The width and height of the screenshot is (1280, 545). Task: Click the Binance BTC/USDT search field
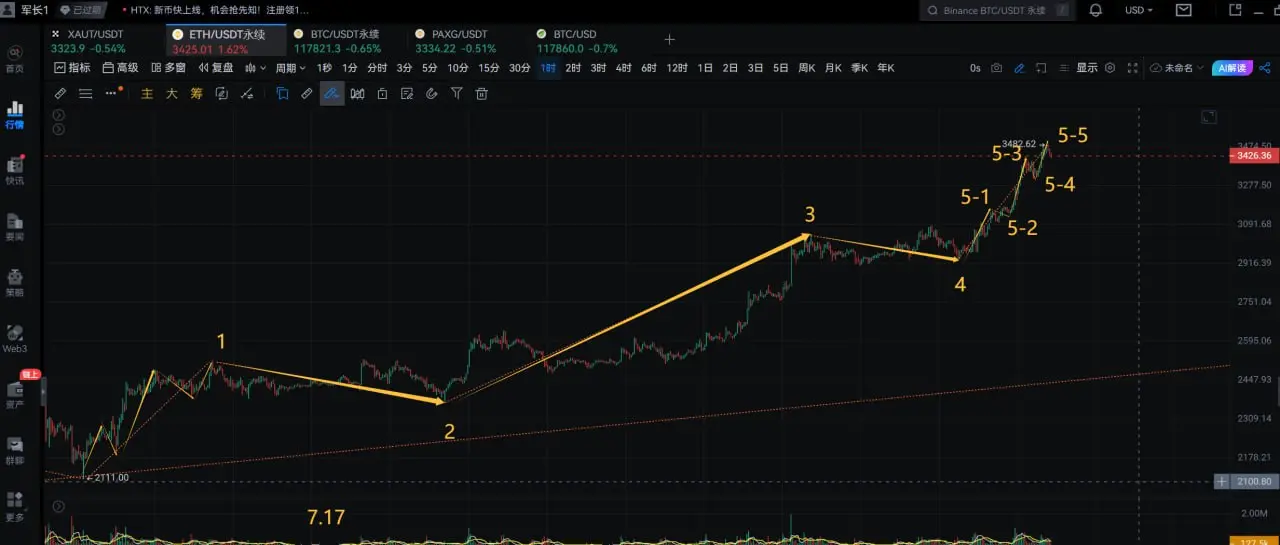point(998,10)
